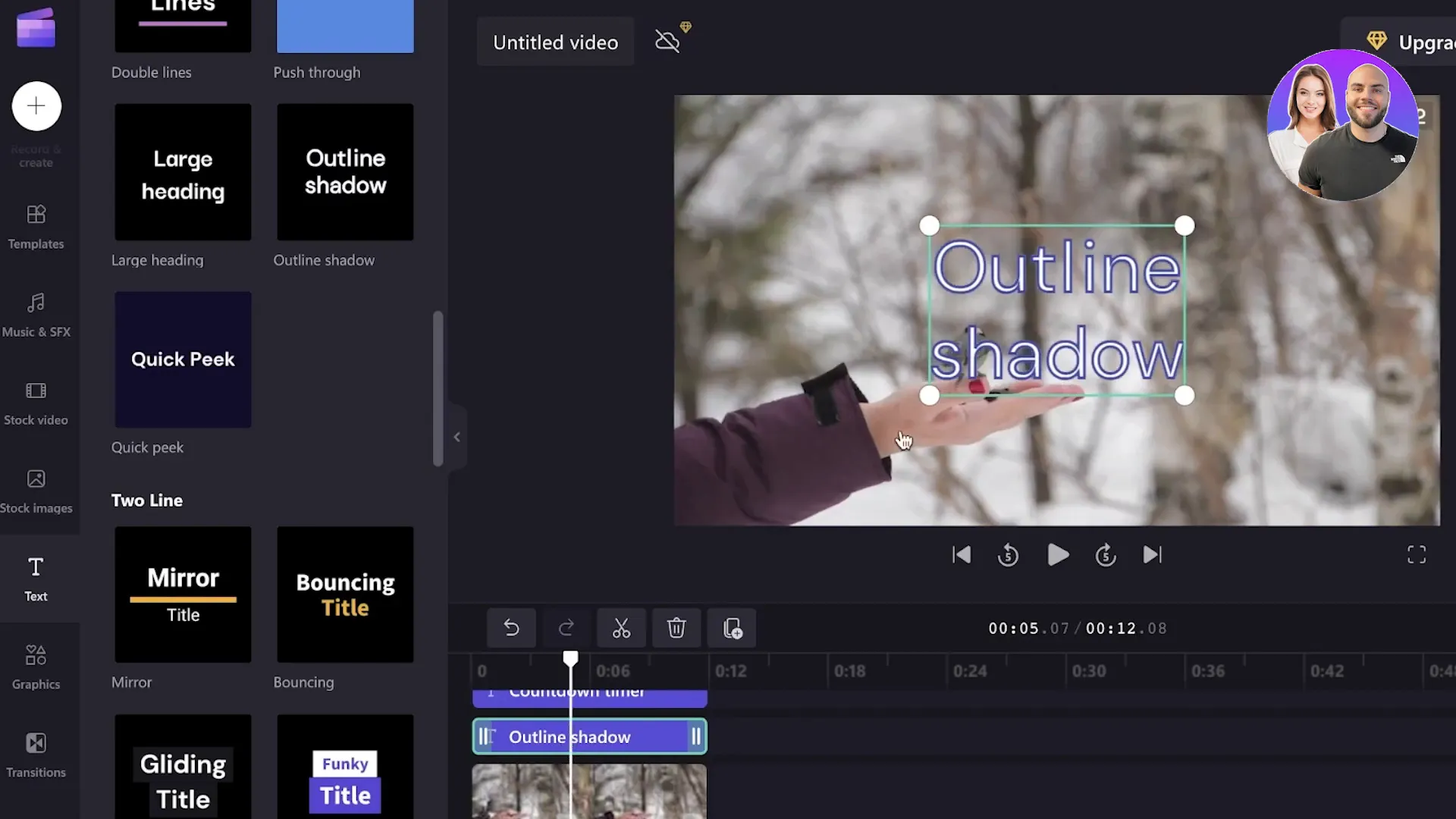Duplicate the selected clip

tap(732, 628)
